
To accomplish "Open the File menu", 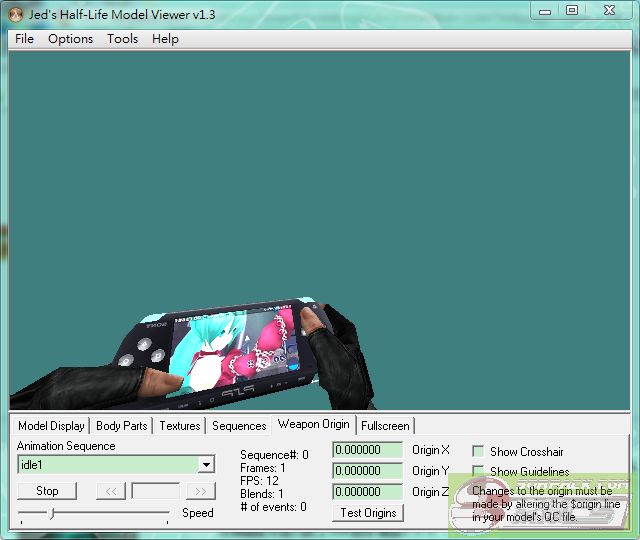I will tap(24, 39).
